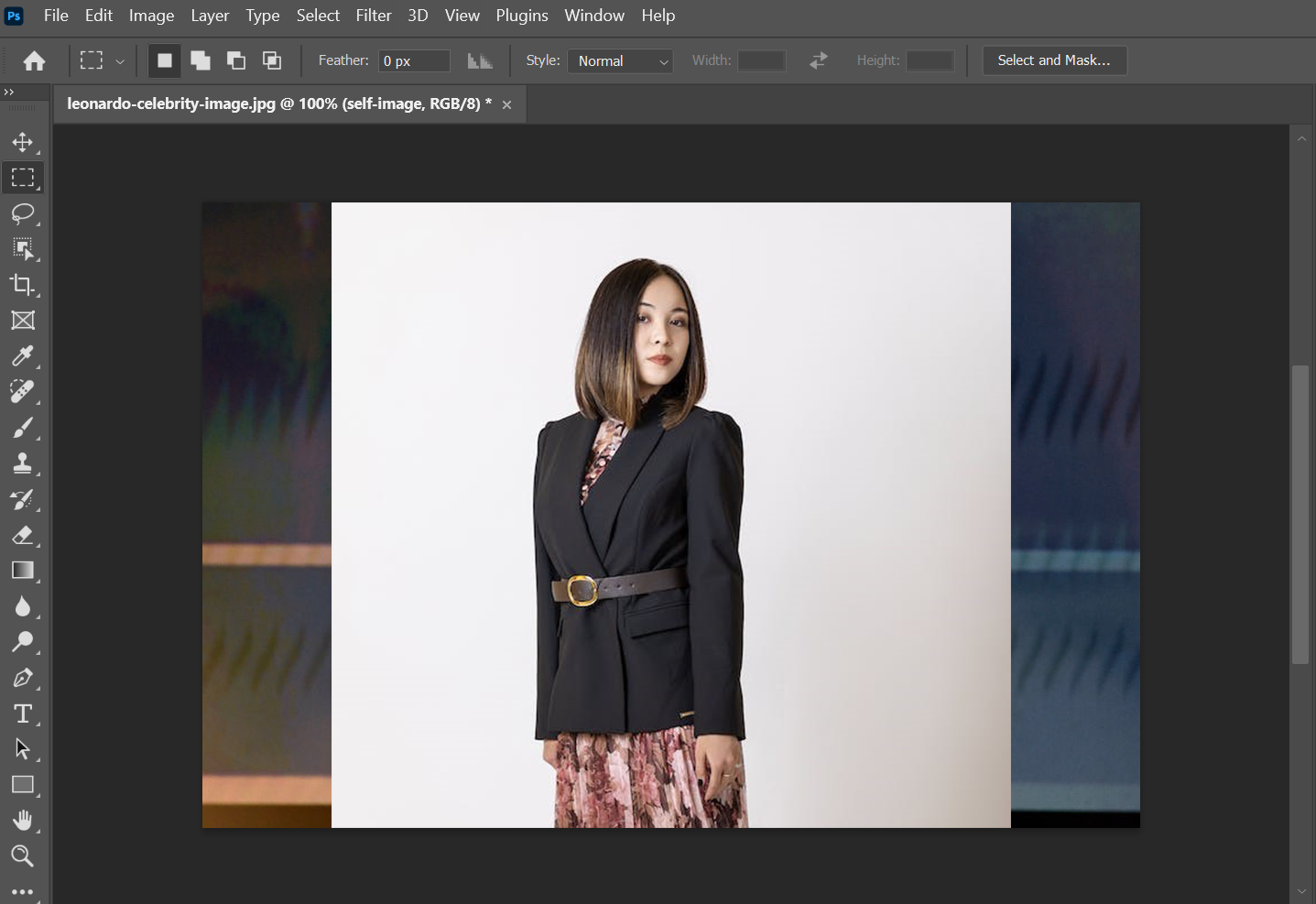Select the Pen tool
Screen dimensions: 1316x904
[23, 678]
